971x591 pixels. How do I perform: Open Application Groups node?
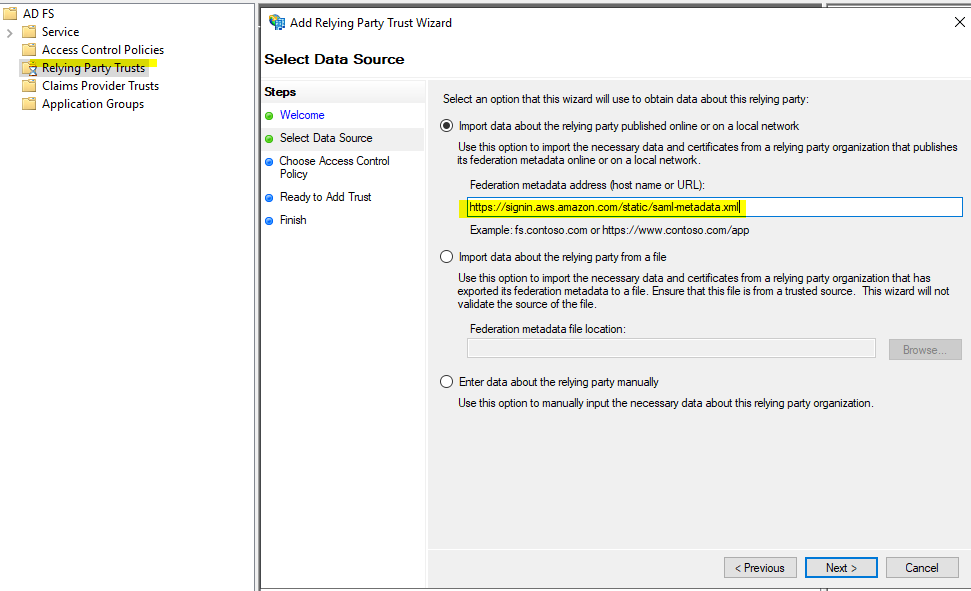93,104
